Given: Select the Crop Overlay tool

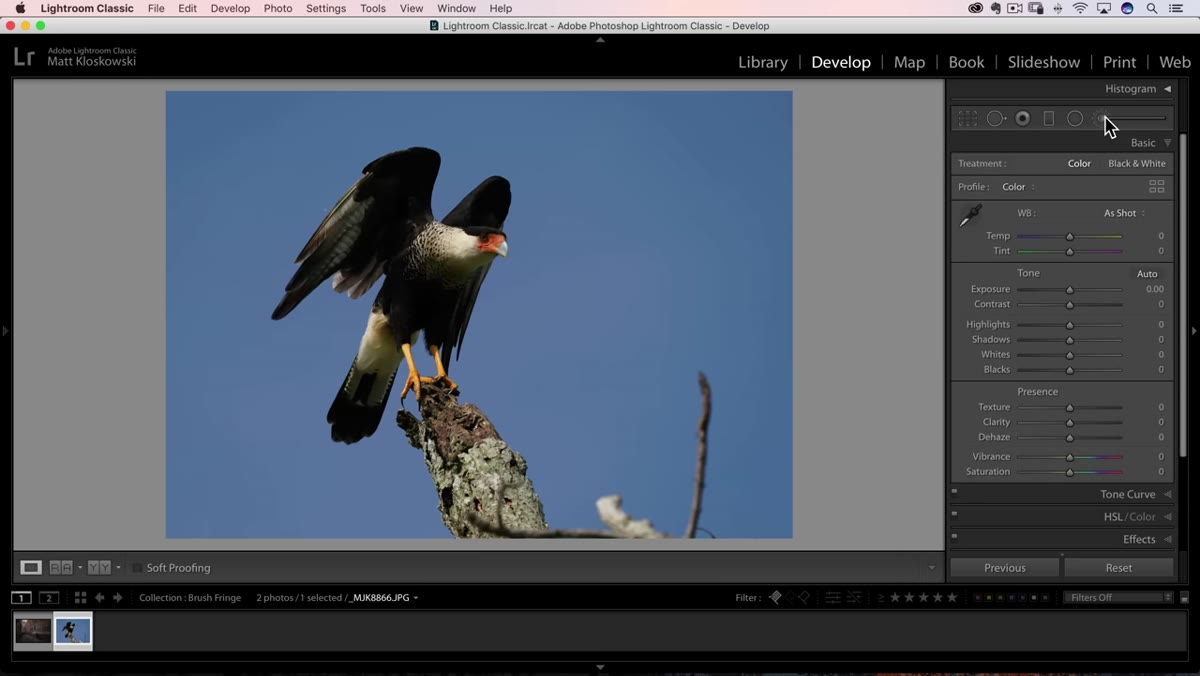Looking at the screenshot, I should click(x=967, y=118).
